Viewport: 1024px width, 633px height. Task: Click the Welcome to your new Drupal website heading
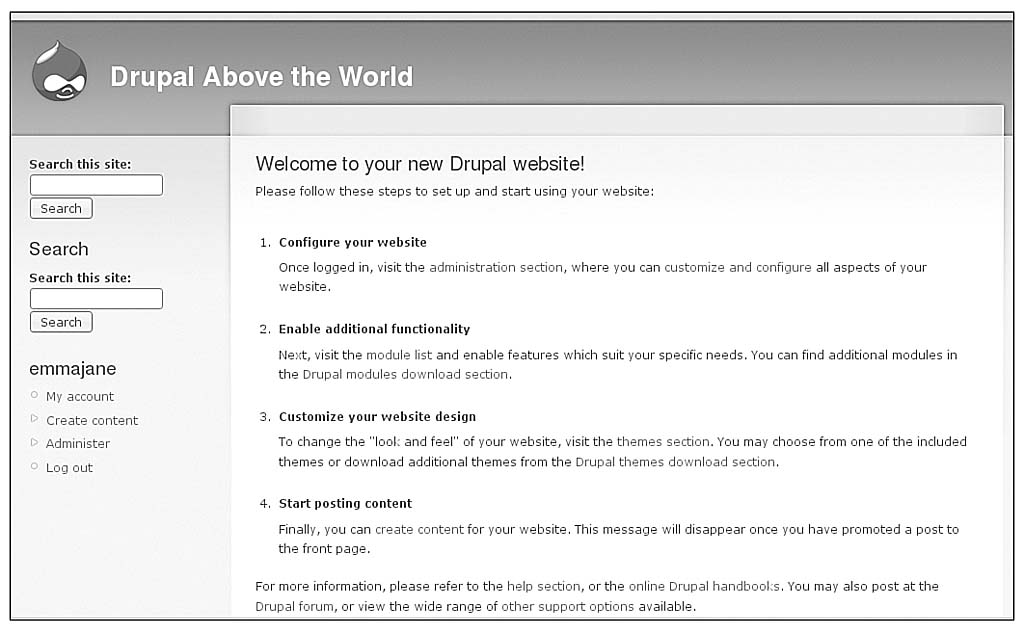420,163
